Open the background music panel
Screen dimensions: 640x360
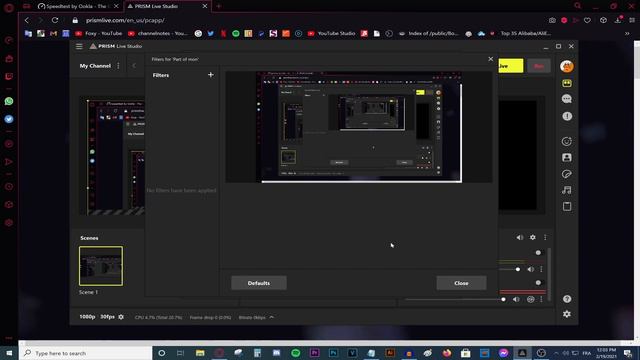[567, 190]
